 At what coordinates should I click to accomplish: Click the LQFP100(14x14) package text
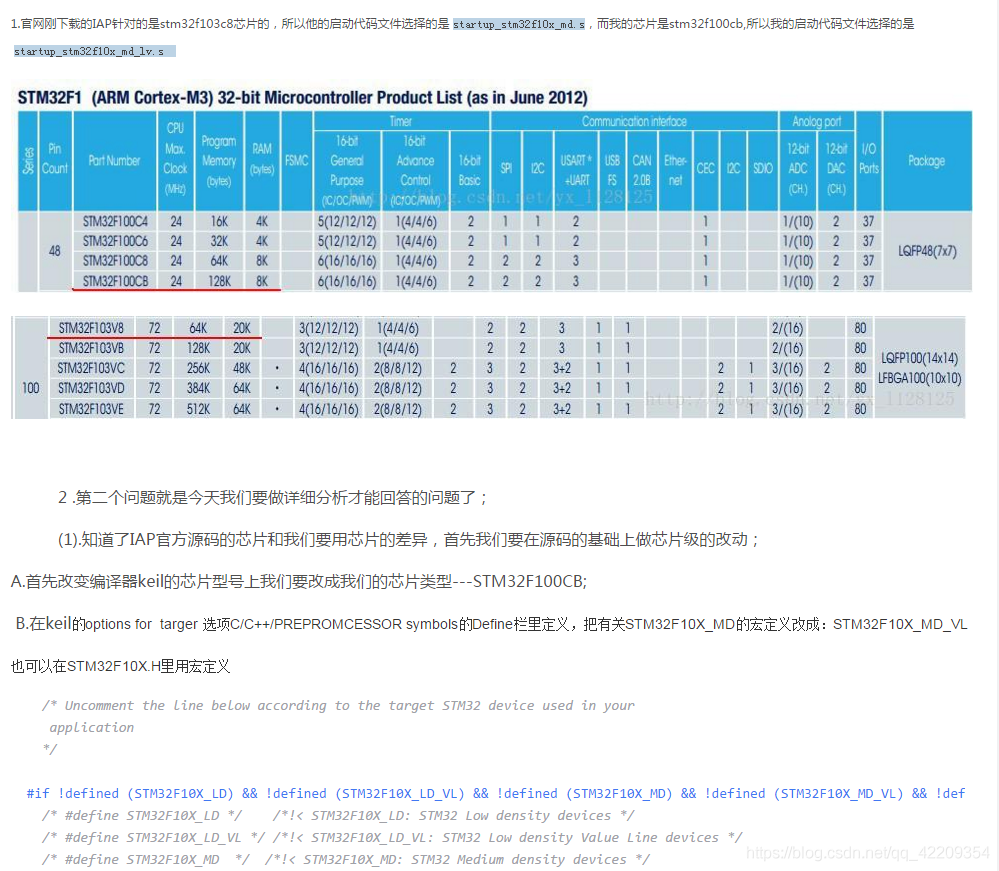[x=919, y=358]
